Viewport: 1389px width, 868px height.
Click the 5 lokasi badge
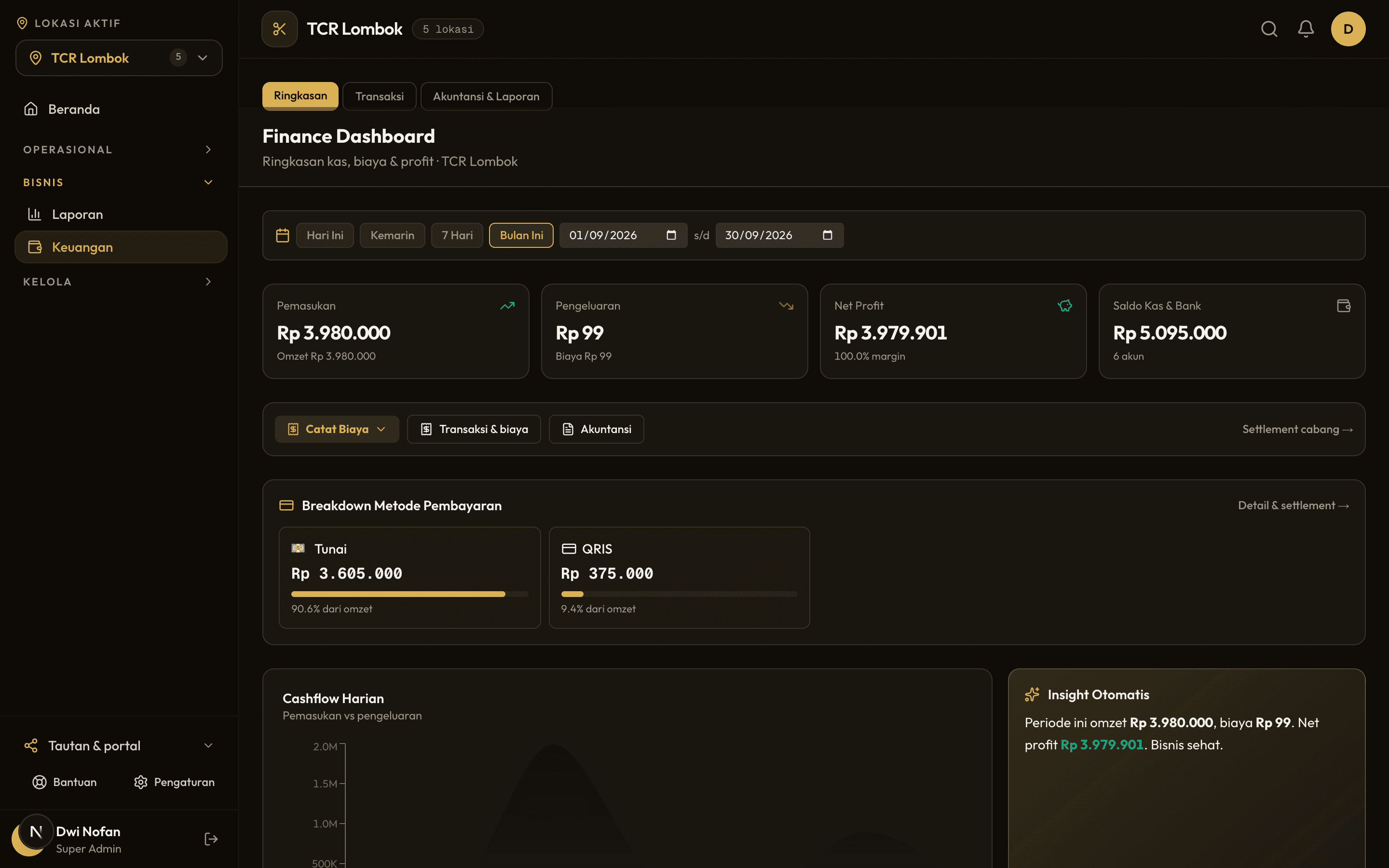click(448, 29)
